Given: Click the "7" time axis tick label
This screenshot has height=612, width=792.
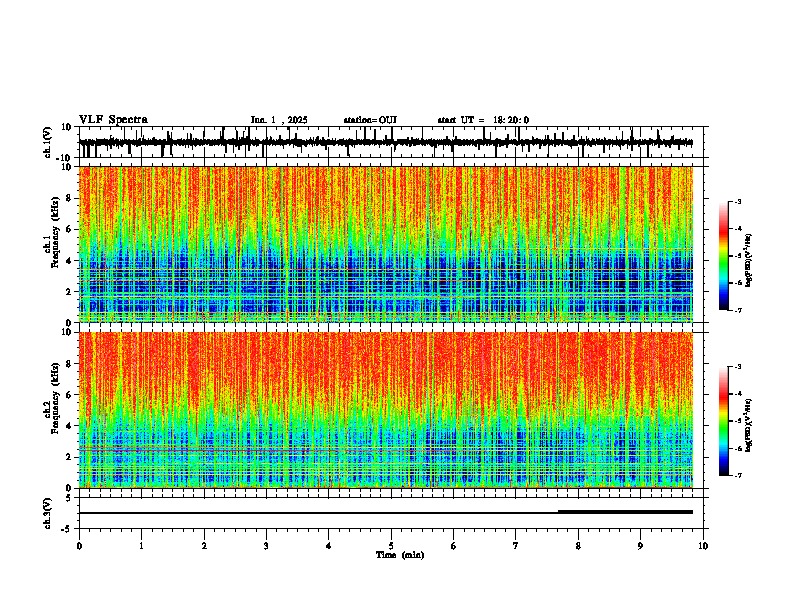Looking at the screenshot, I should pyautogui.click(x=516, y=546).
